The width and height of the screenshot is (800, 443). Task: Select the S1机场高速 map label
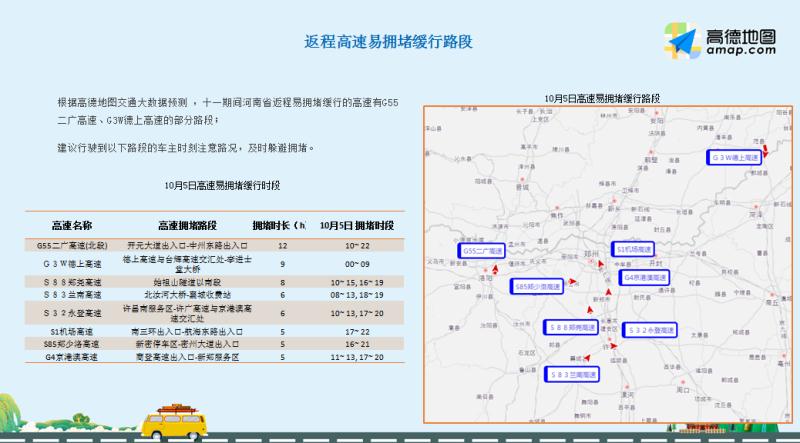[632, 248]
